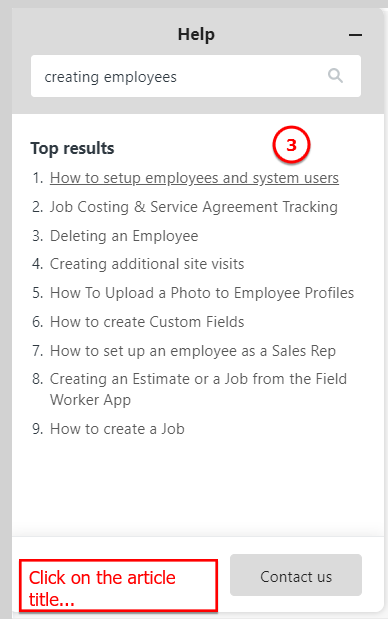Click the Contact us button
The height and width of the screenshot is (619, 388).
click(296, 575)
